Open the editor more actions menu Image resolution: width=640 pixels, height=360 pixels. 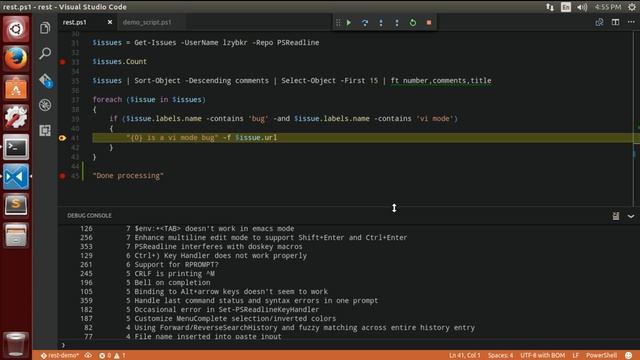[631, 22]
